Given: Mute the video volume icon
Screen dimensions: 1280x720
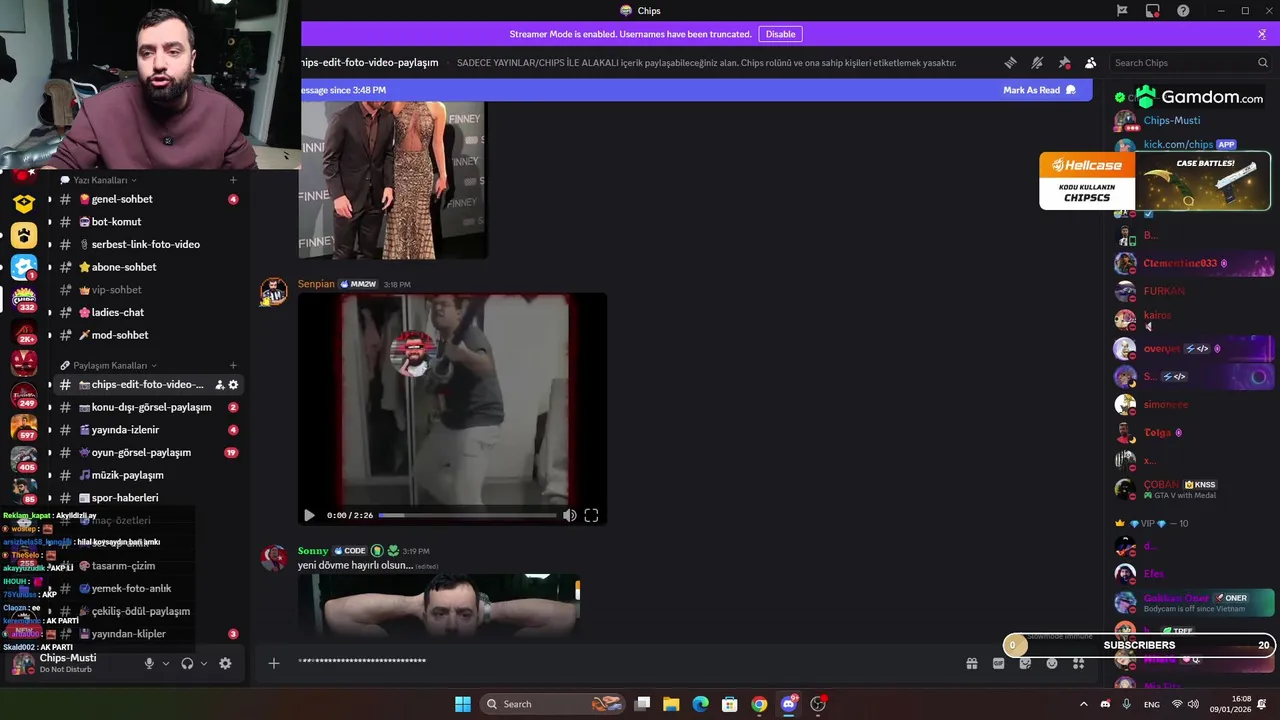Looking at the screenshot, I should point(569,515).
